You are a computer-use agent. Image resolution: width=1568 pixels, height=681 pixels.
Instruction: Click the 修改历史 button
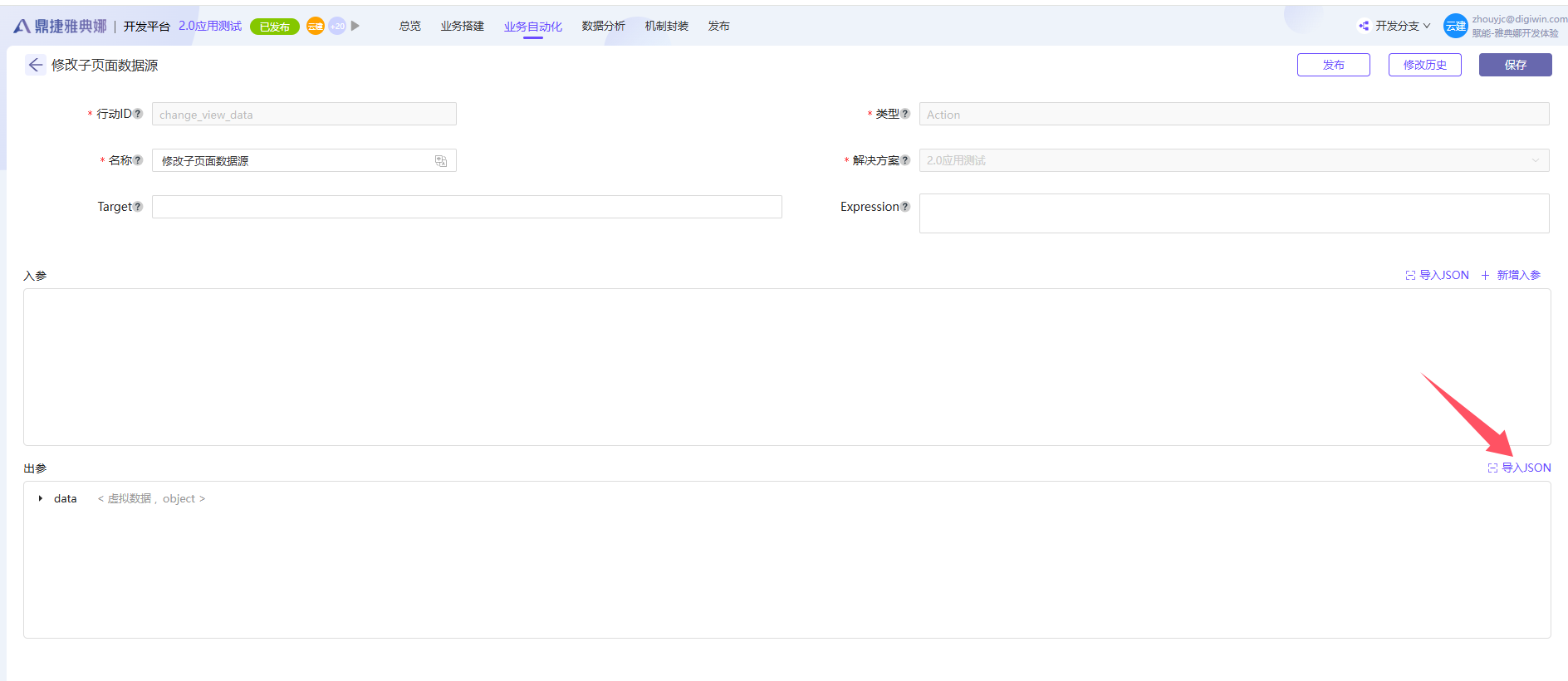coord(1425,65)
